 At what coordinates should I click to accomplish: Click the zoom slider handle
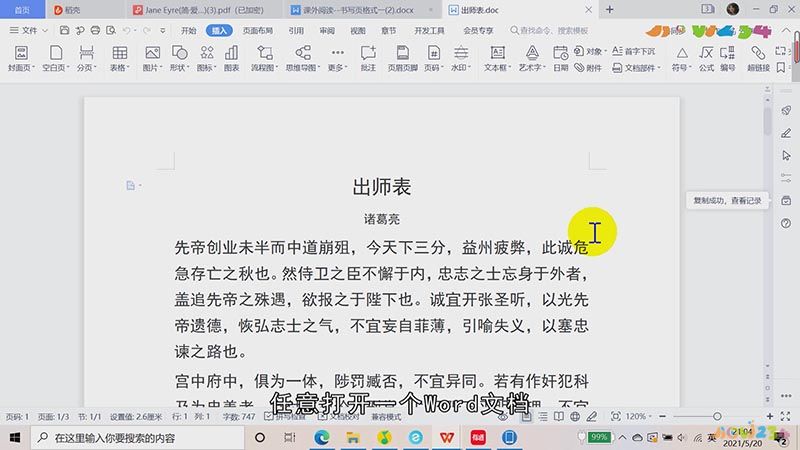click(x=717, y=417)
